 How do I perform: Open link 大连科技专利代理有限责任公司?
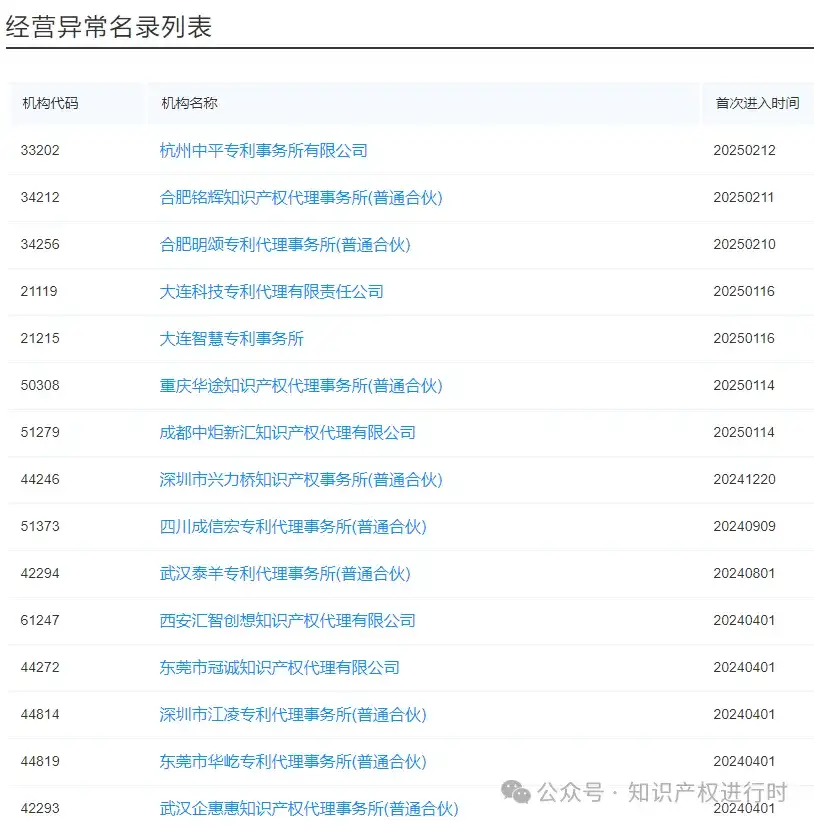(x=271, y=291)
